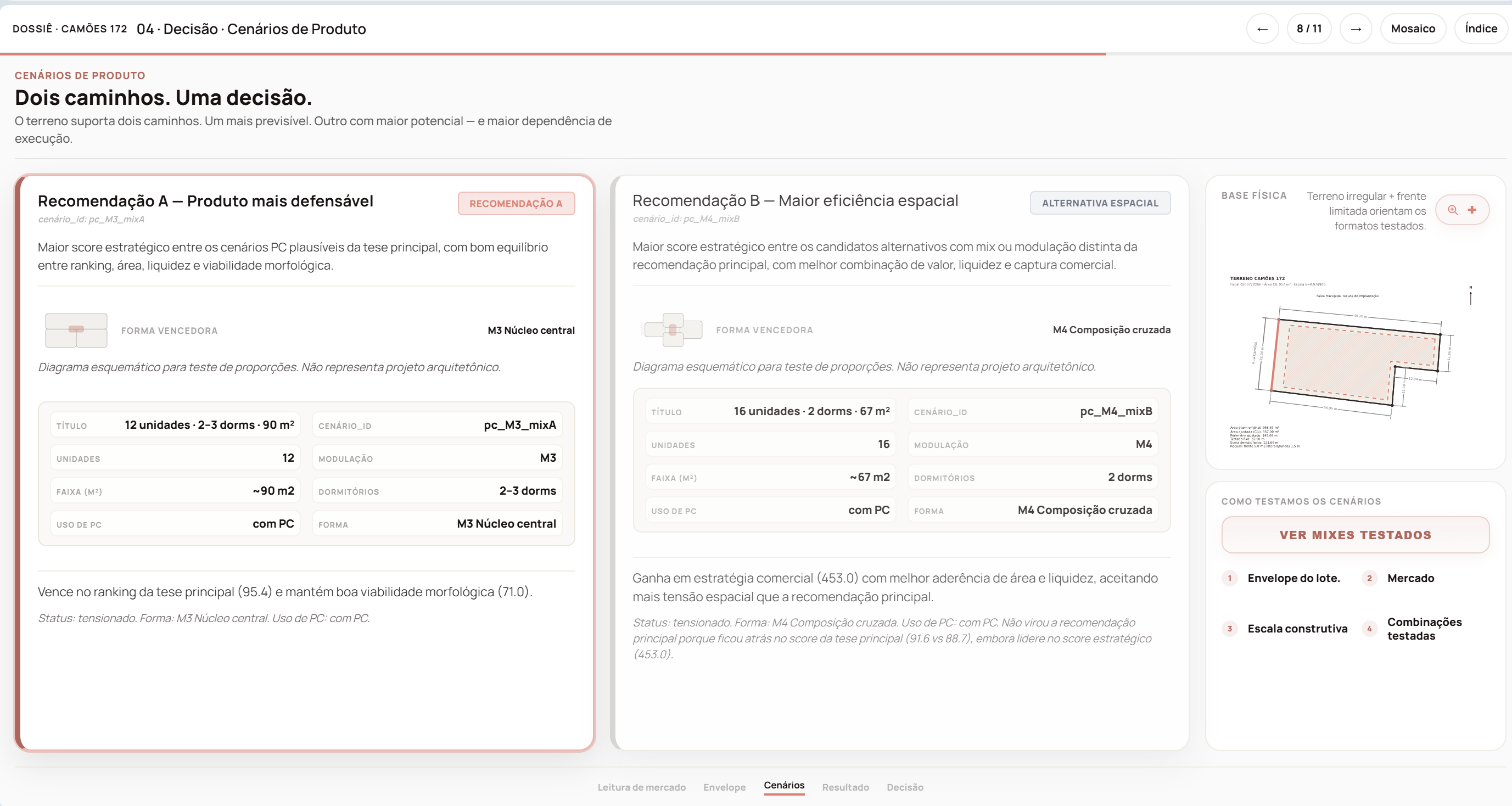Image resolution: width=1512 pixels, height=806 pixels.
Task: Switch to the Decisão tab
Action: coord(904,787)
